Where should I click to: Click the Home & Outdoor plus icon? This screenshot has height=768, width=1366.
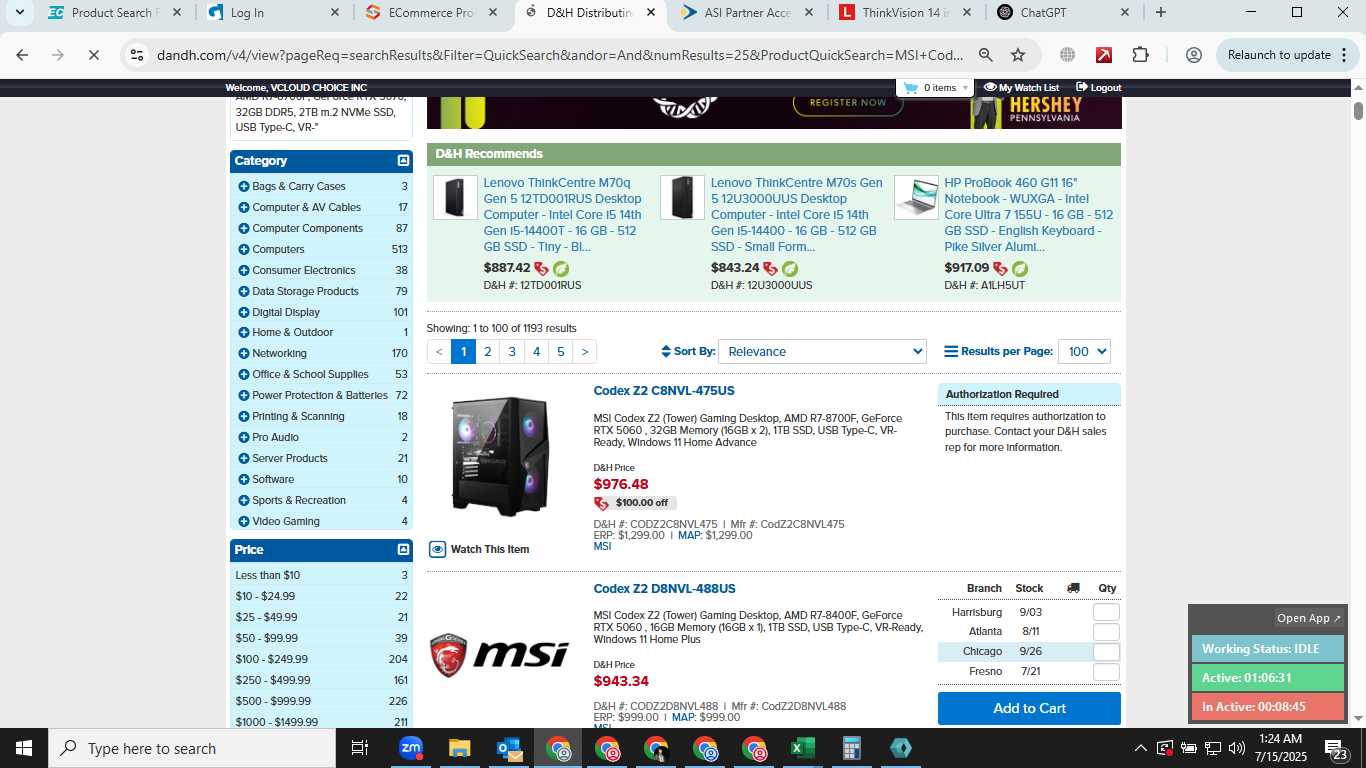(x=244, y=332)
